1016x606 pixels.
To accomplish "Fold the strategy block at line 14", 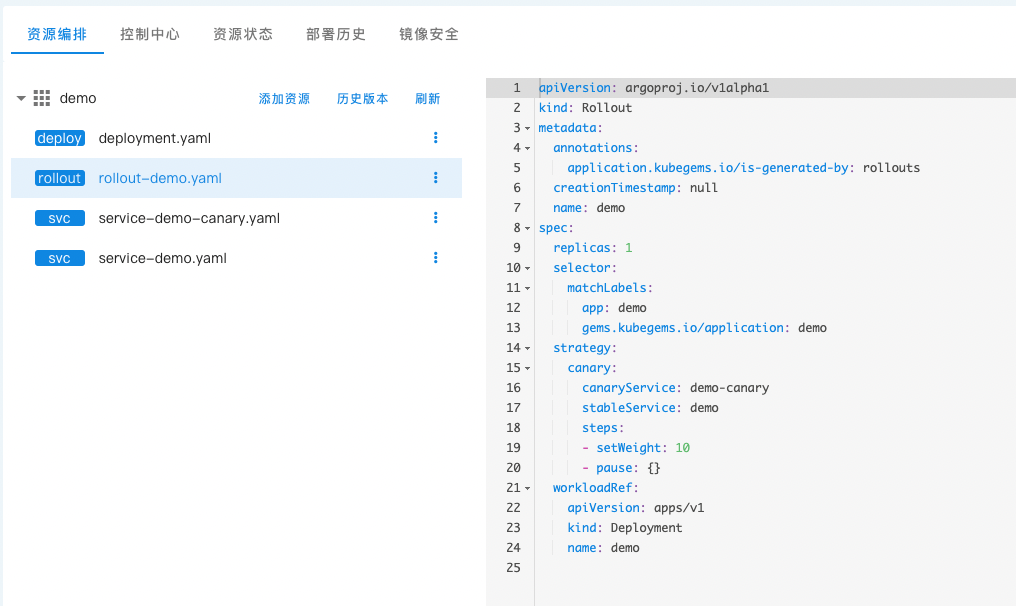I will [528, 348].
